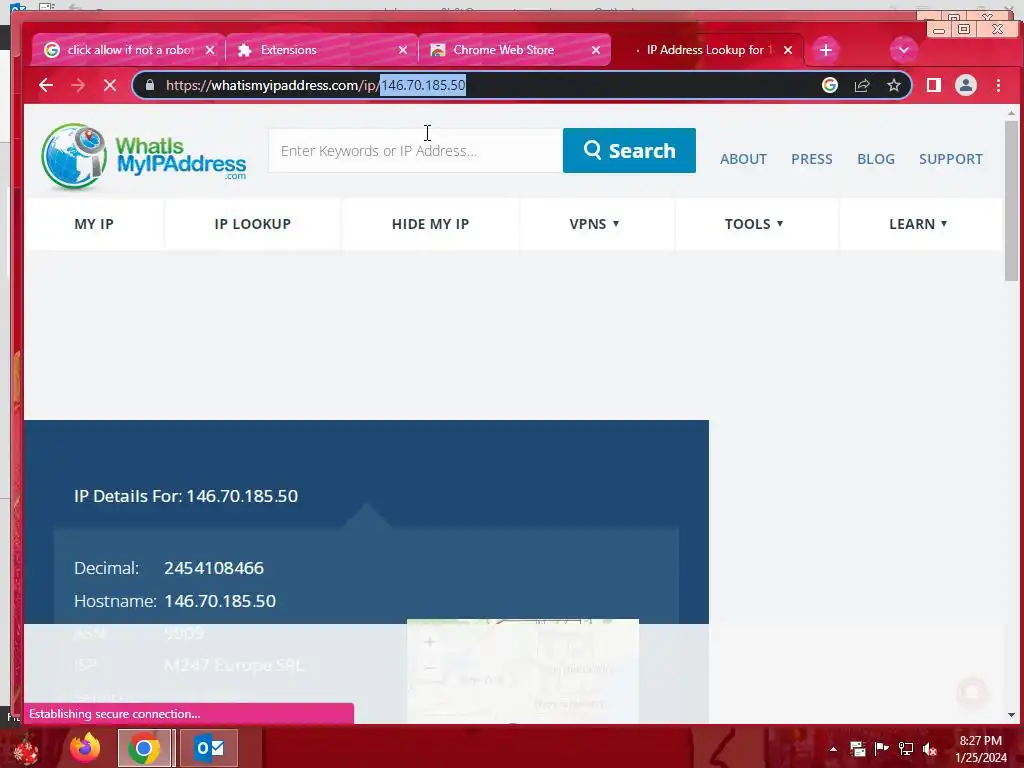Click the muted volume tray icon
Viewport: 1024px width, 768px height.
point(930,749)
